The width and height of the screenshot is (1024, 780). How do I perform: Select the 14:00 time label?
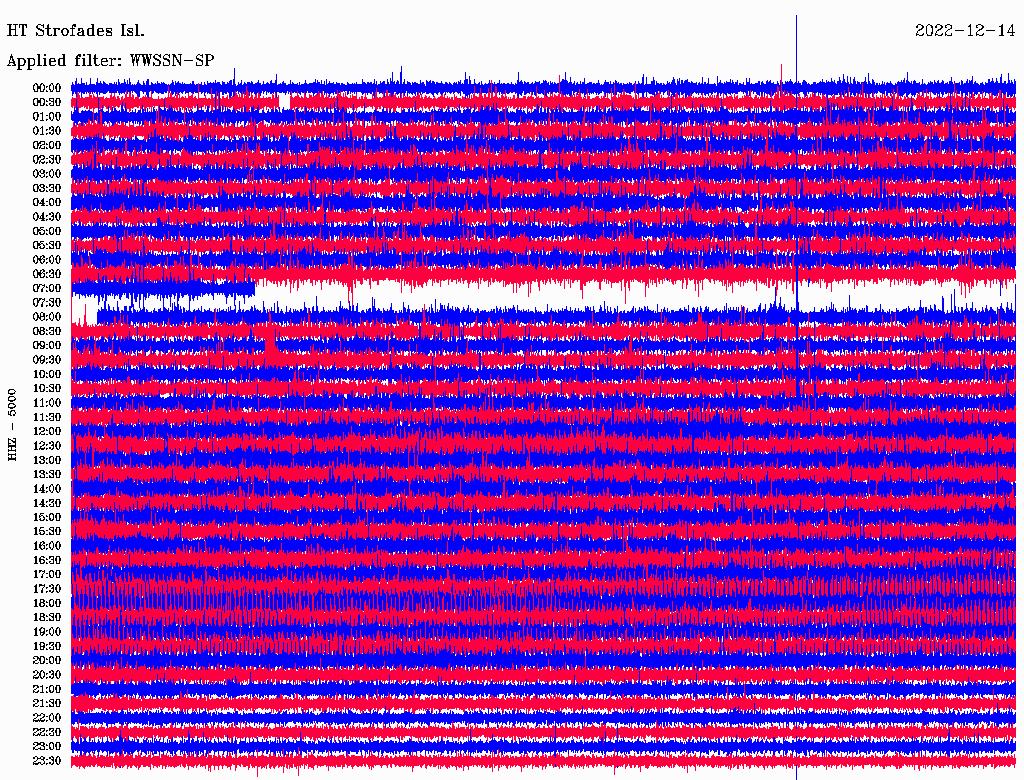pos(47,489)
